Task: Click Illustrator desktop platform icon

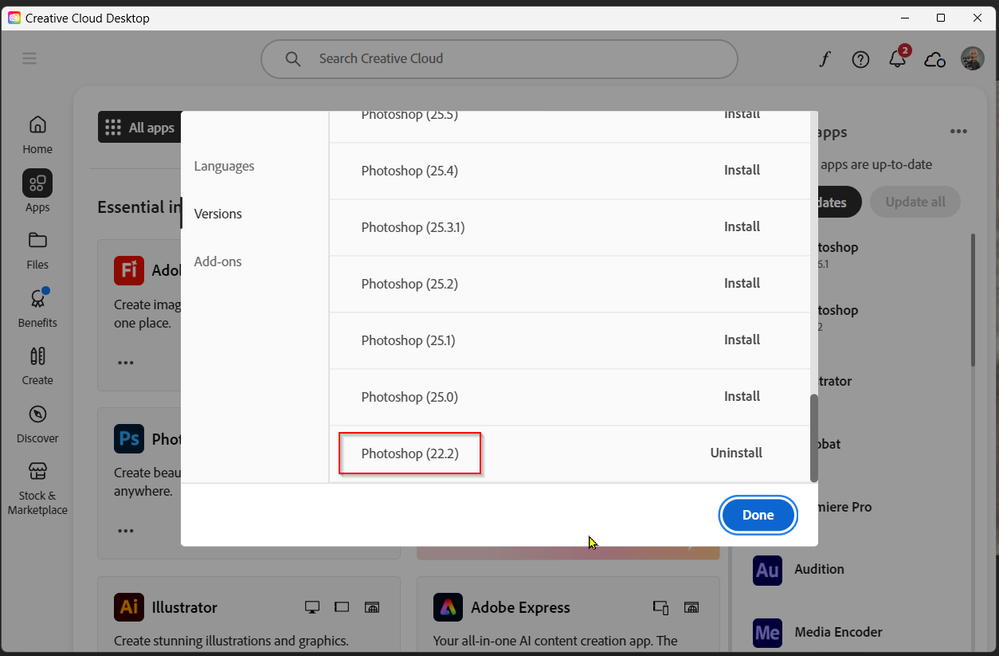Action: 312,608
